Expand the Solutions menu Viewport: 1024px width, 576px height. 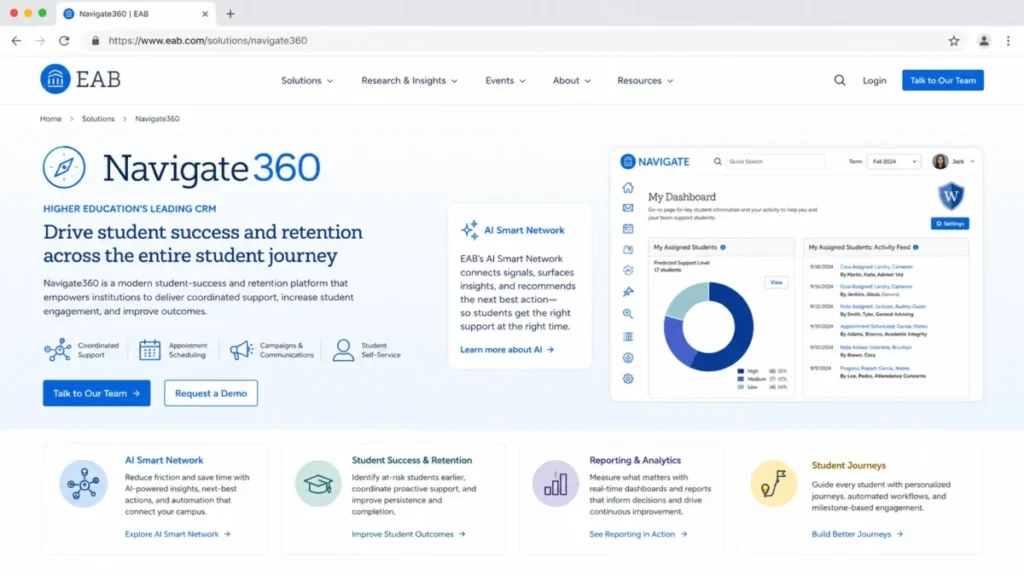click(x=307, y=80)
